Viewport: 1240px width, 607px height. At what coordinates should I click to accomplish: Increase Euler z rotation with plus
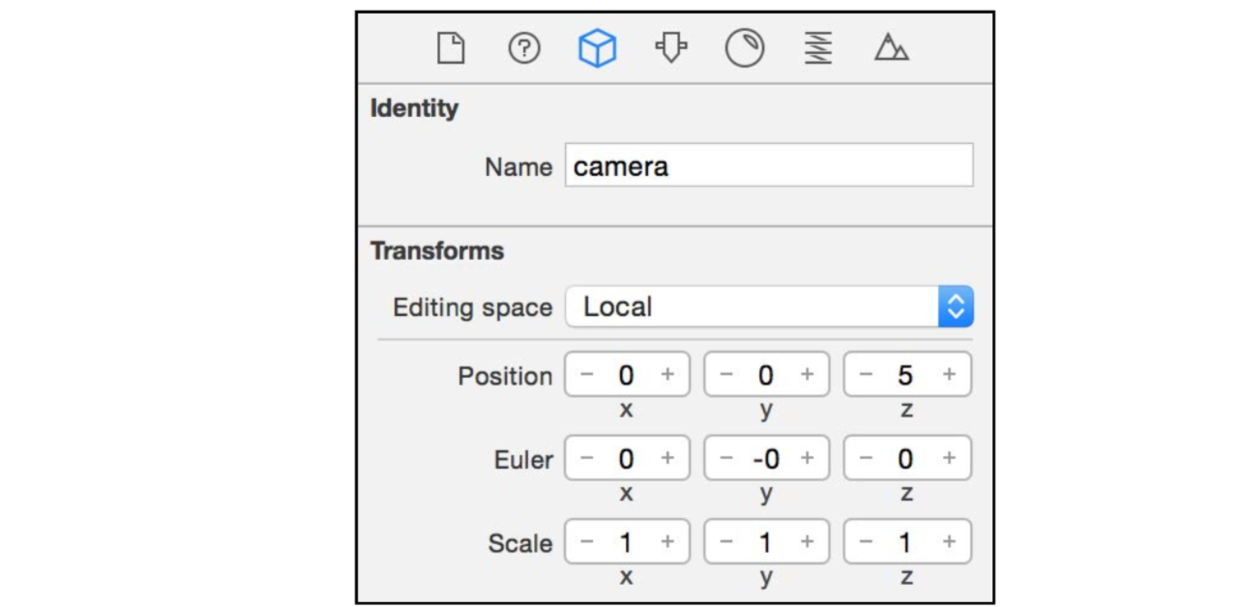pos(948,459)
